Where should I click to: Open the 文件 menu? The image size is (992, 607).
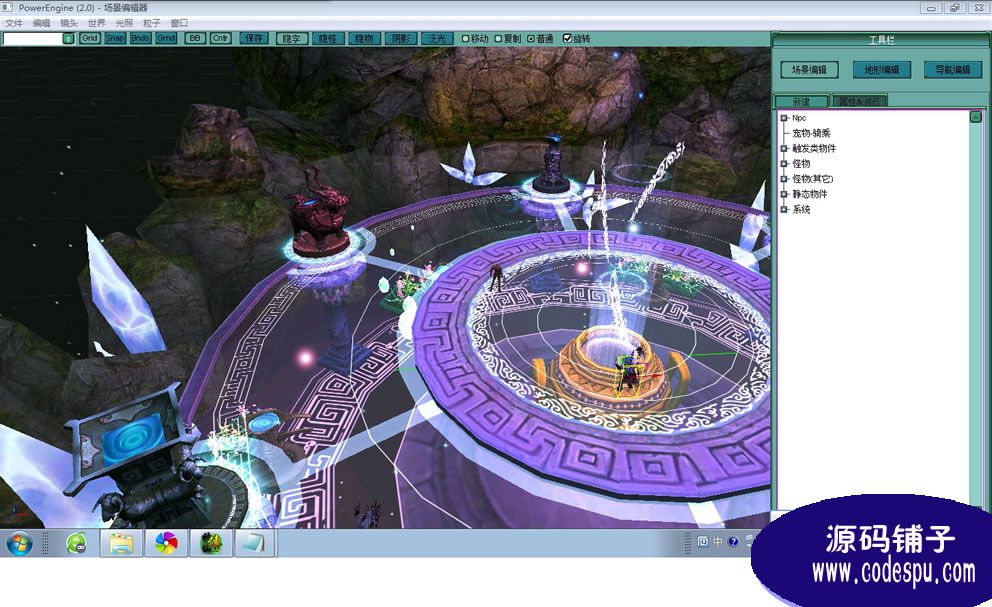tap(13, 23)
